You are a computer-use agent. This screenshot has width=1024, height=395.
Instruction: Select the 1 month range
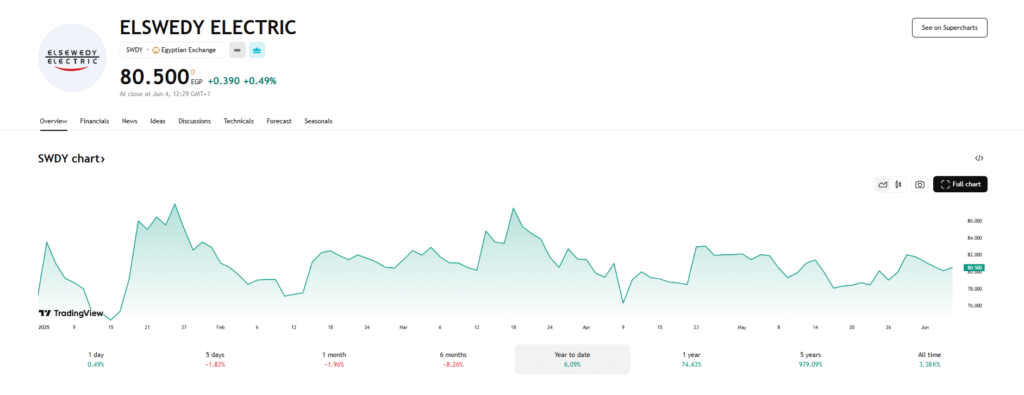tap(334, 359)
